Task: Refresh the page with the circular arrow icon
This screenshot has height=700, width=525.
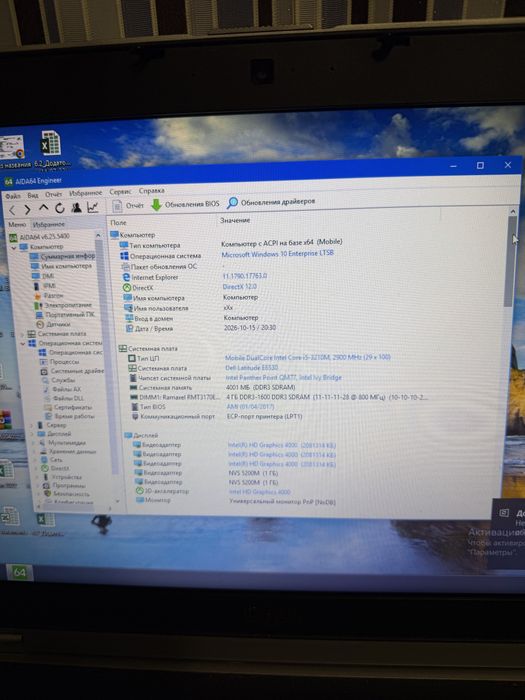Action: (x=60, y=208)
